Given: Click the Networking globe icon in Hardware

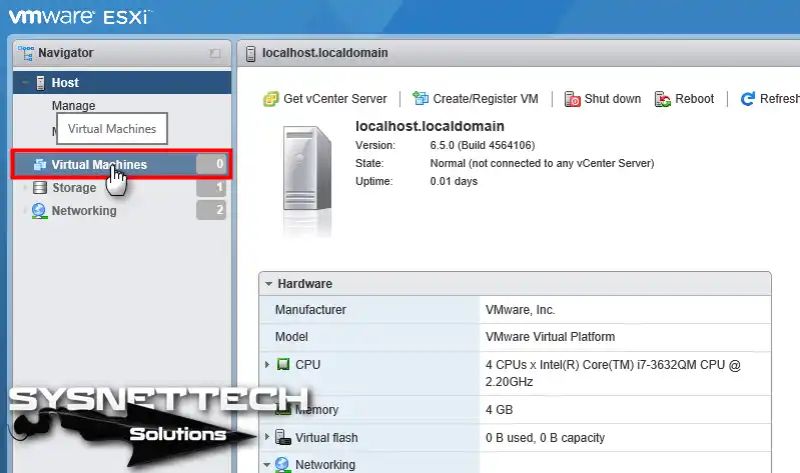Looking at the screenshot, I should point(282,464).
